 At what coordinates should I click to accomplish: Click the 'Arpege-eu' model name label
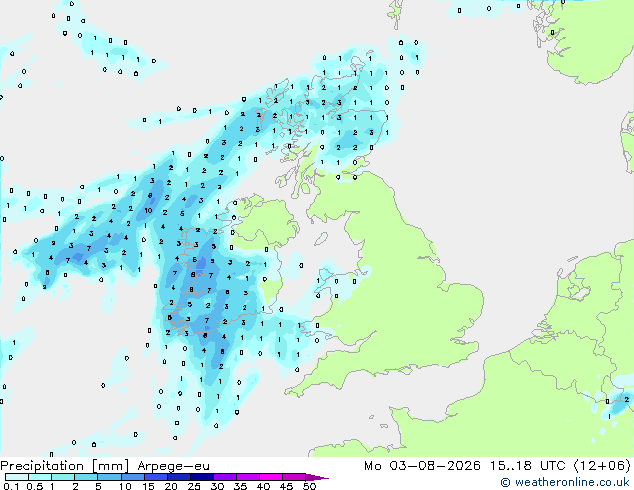point(173,466)
